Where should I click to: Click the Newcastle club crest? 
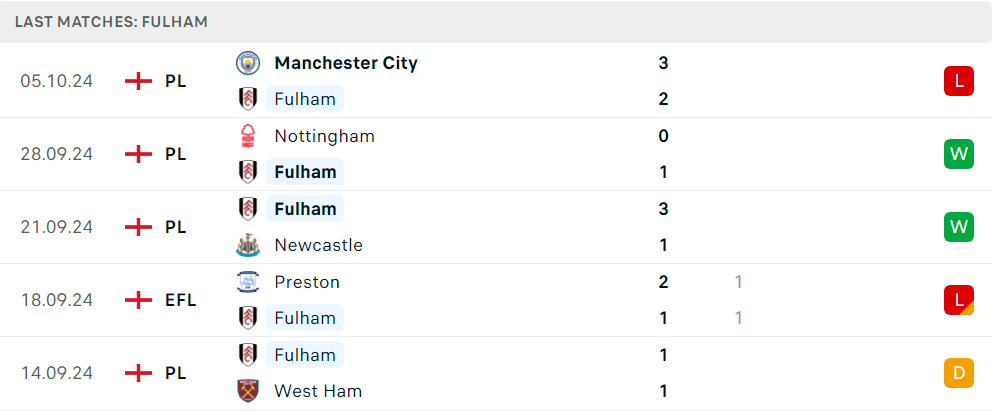(247, 245)
